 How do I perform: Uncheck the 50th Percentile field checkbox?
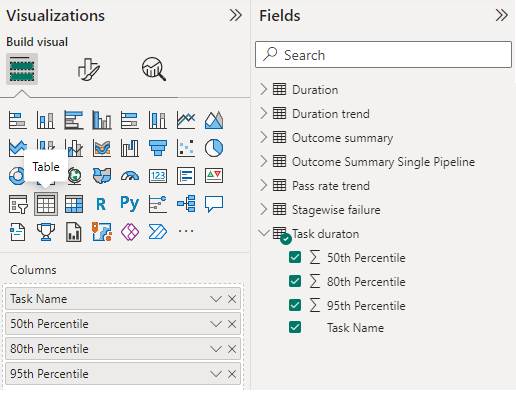coord(295,257)
